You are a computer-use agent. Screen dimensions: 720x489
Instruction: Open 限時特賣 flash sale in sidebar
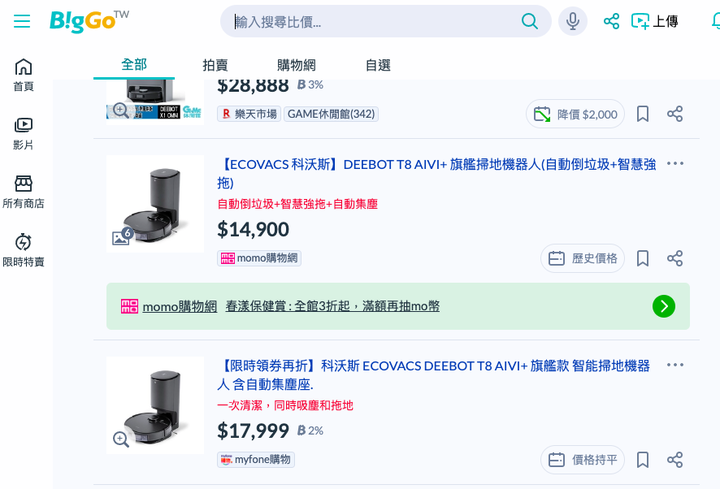click(23, 251)
